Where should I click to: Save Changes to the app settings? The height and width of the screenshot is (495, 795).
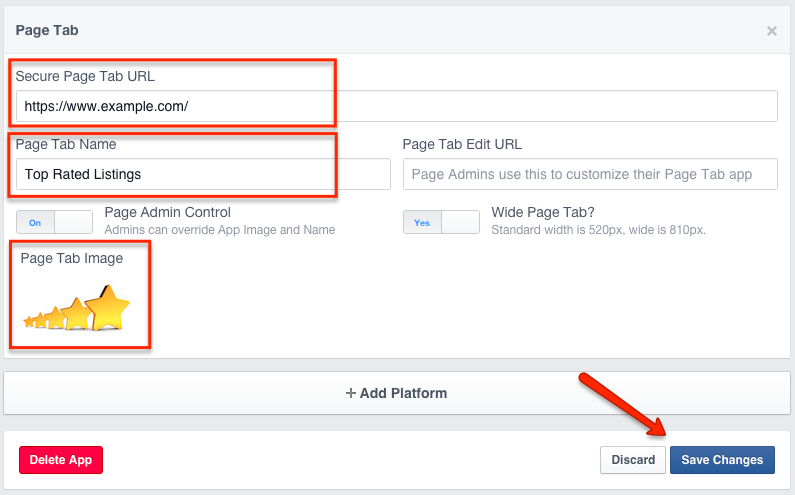(722, 460)
